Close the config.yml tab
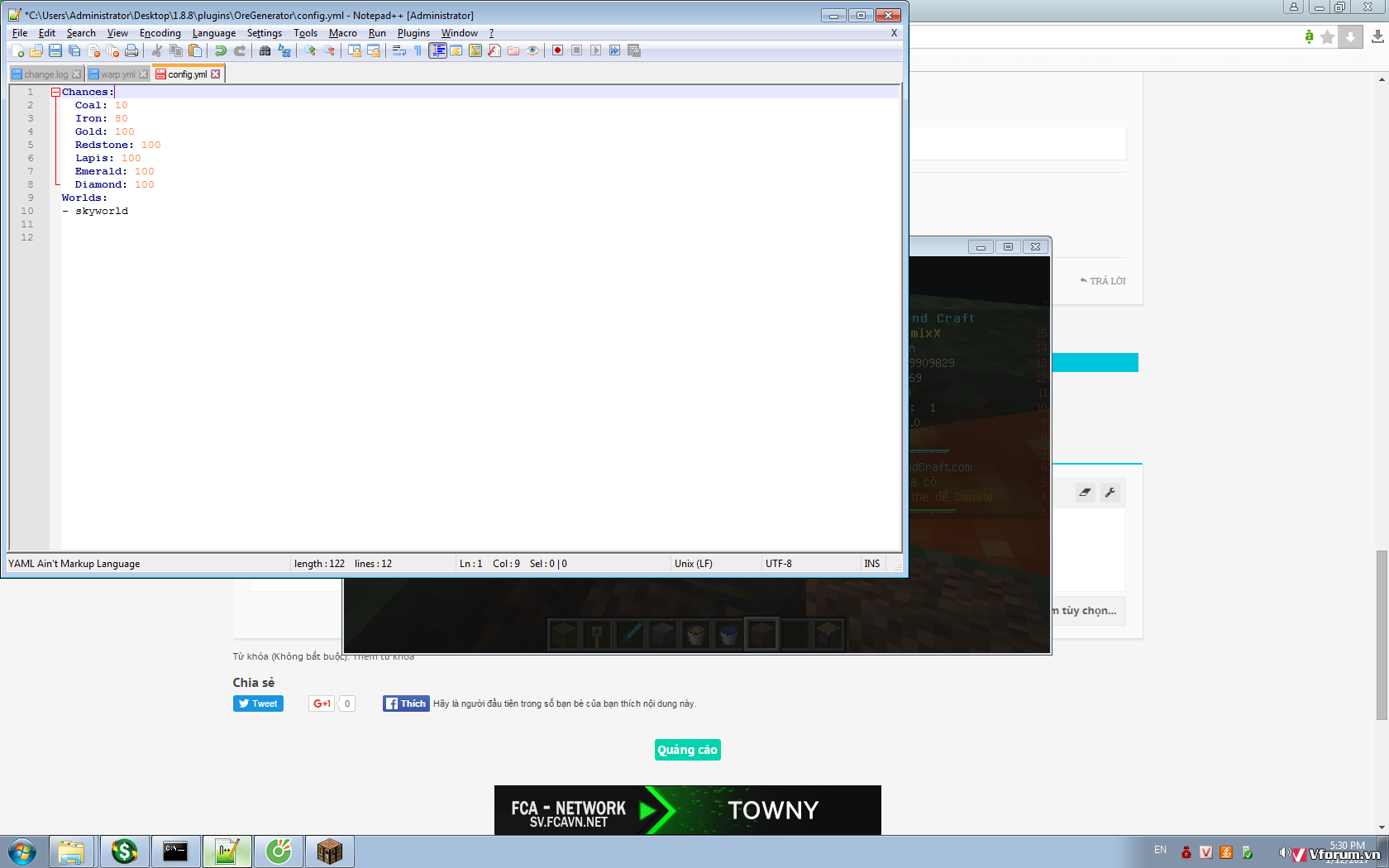The height and width of the screenshot is (868, 1389). click(x=216, y=74)
